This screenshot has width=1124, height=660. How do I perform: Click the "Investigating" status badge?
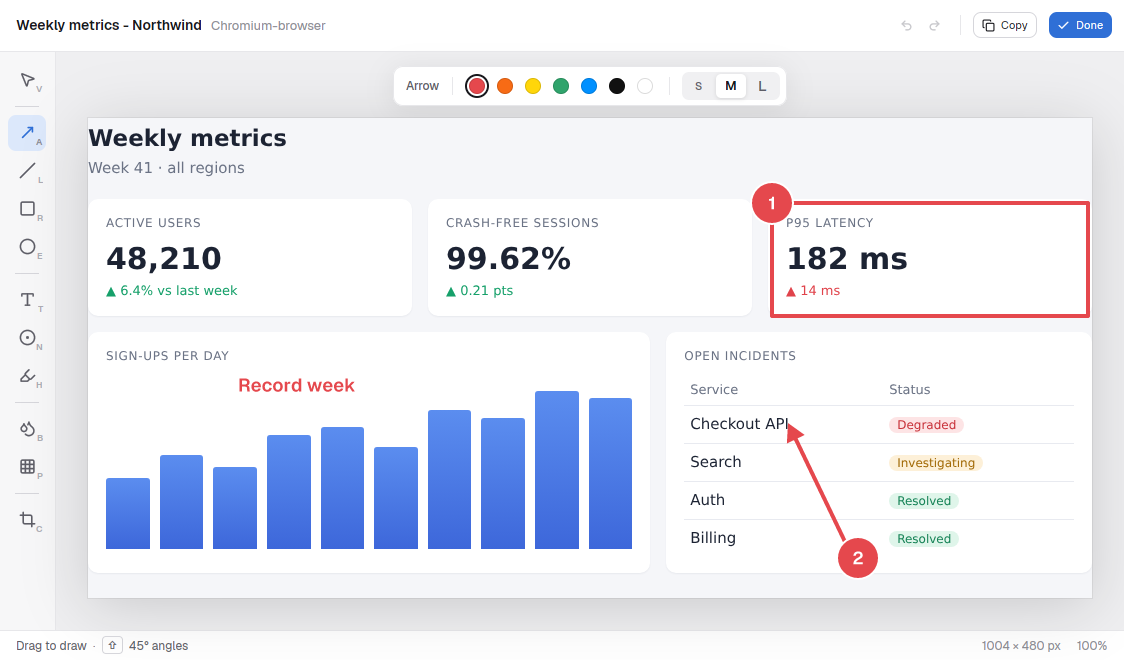(x=935, y=463)
